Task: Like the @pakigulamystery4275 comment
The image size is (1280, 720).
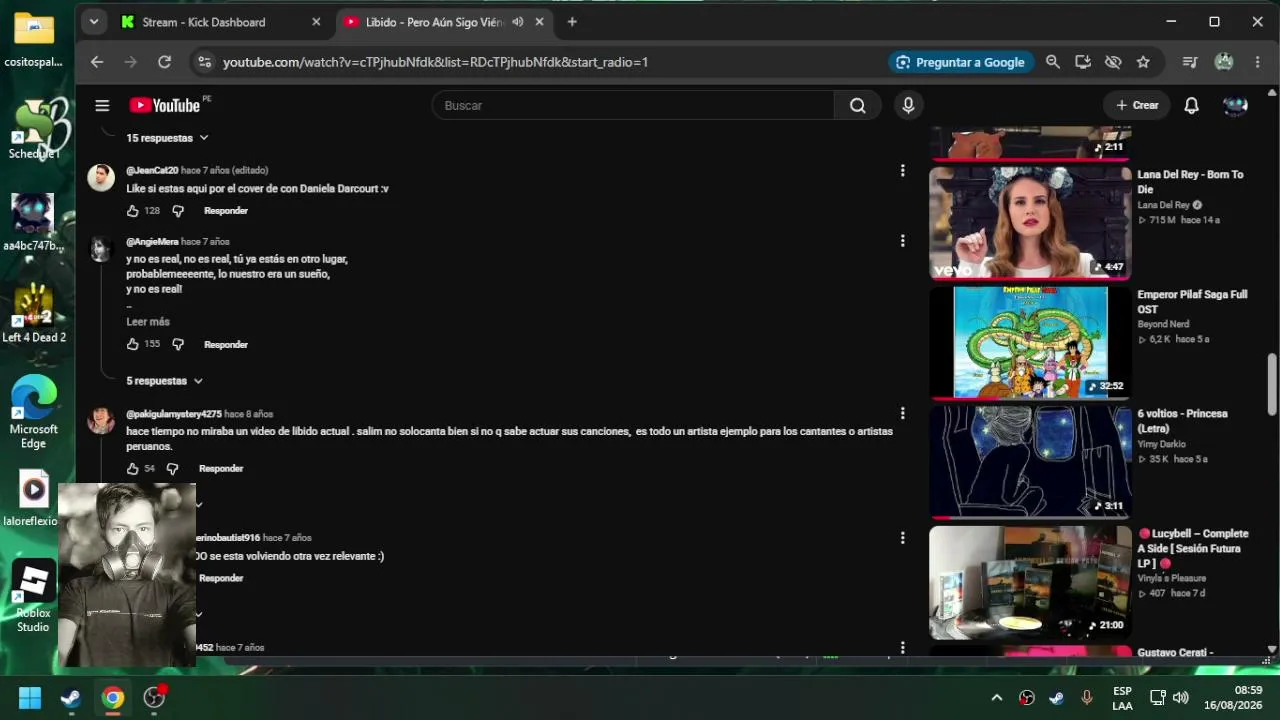Action: tap(132, 468)
